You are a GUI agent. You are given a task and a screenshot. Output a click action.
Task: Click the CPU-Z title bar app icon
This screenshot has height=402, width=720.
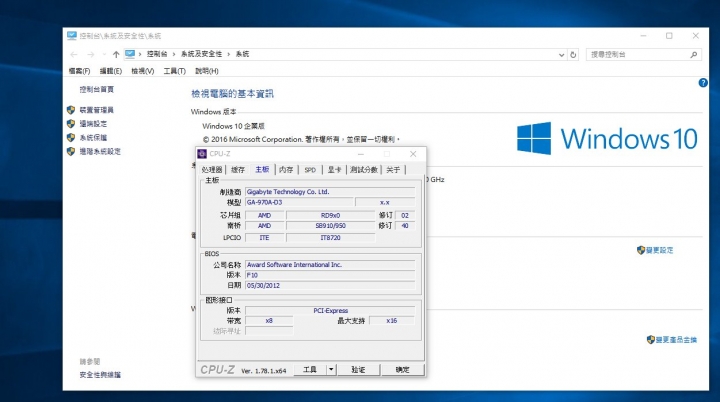pyautogui.click(x=202, y=154)
